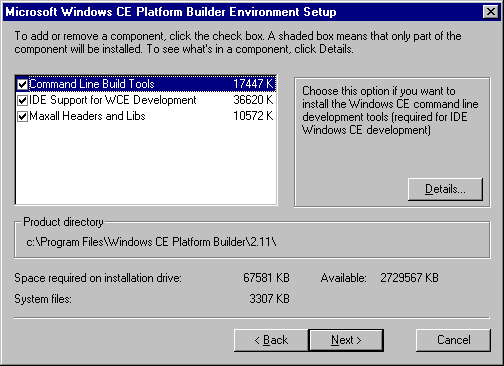Continue setup with the Next button
504x366 pixels.
[x=346, y=340]
